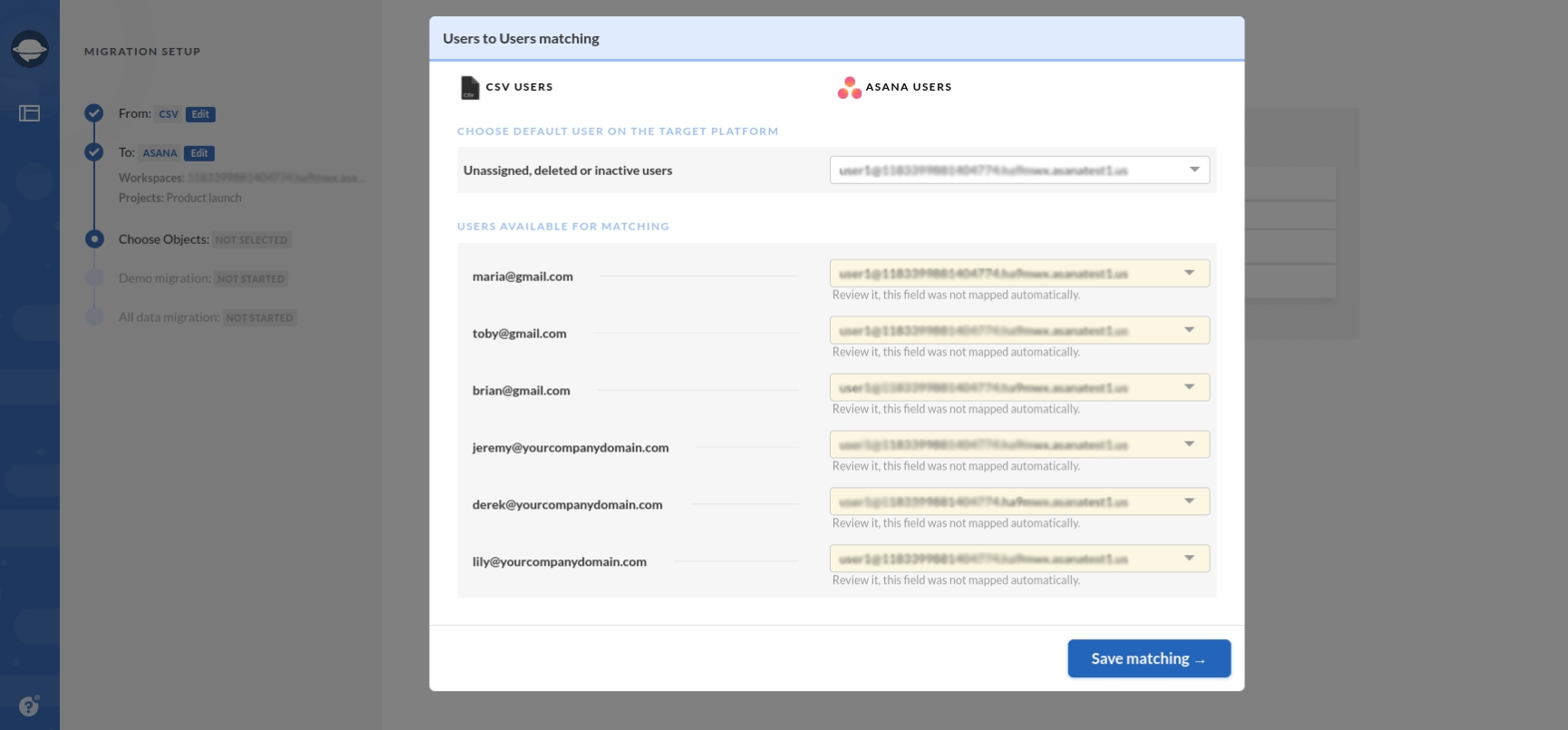1568x730 pixels.
Task: Click the planet logo in the sidebar
Action: (29, 48)
